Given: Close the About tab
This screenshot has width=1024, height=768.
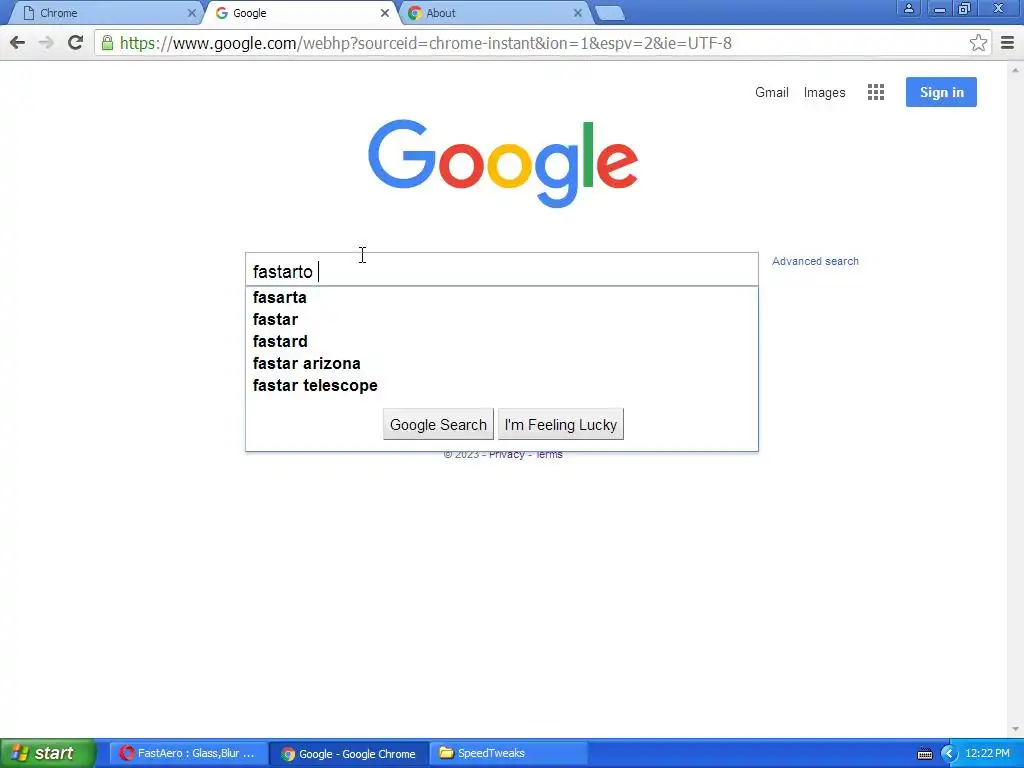Looking at the screenshot, I should tap(577, 13).
